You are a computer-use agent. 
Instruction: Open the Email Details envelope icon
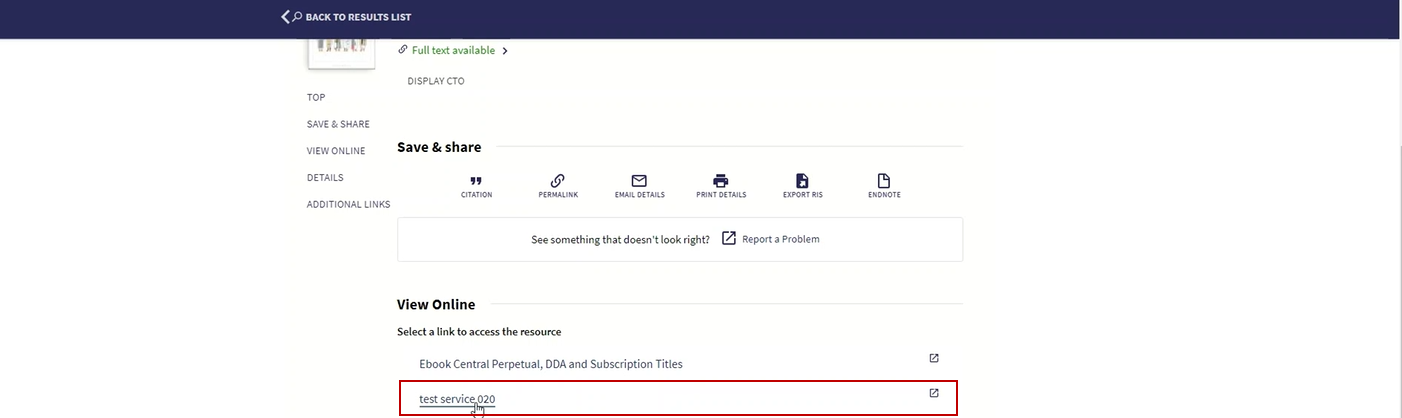(x=639, y=181)
